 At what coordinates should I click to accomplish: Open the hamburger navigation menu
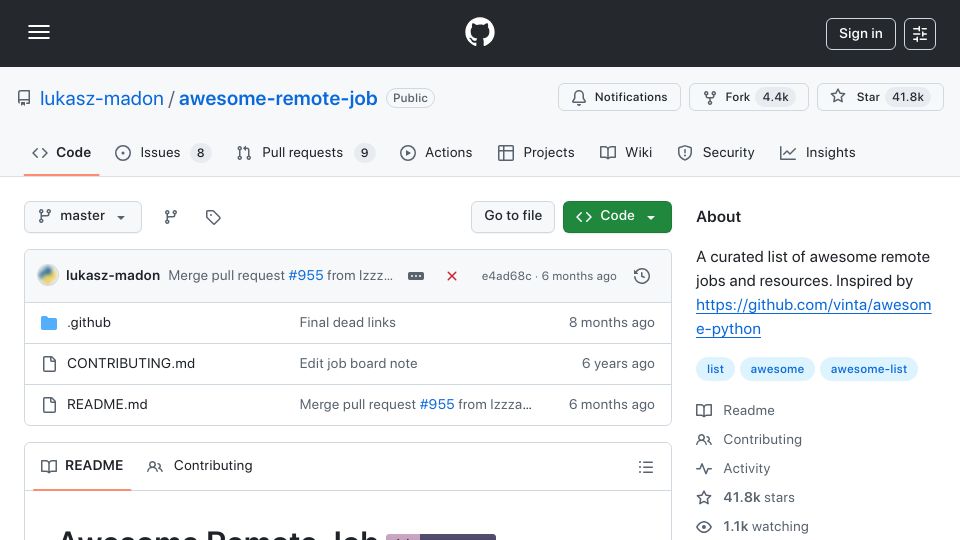click(x=39, y=32)
